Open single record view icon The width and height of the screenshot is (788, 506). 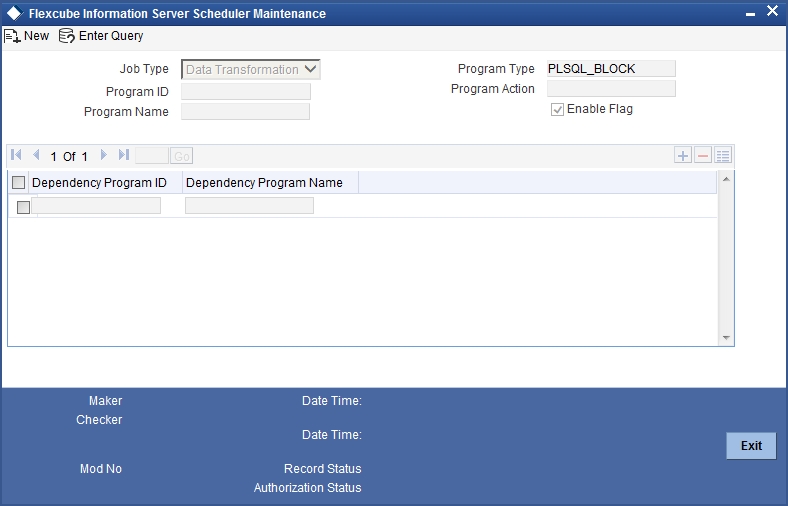723,155
